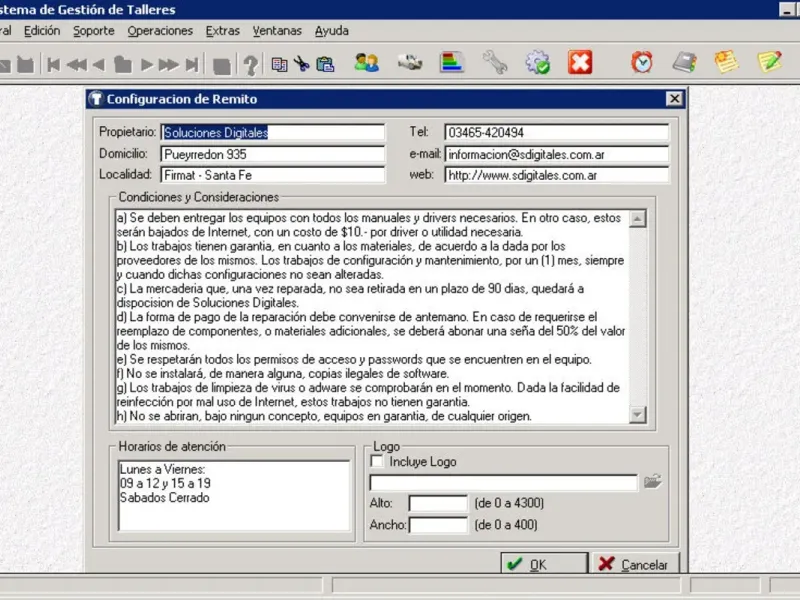The height and width of the screenshot is (600, 800).
Task: Go to first record navigation button
Action: [53, 65]
